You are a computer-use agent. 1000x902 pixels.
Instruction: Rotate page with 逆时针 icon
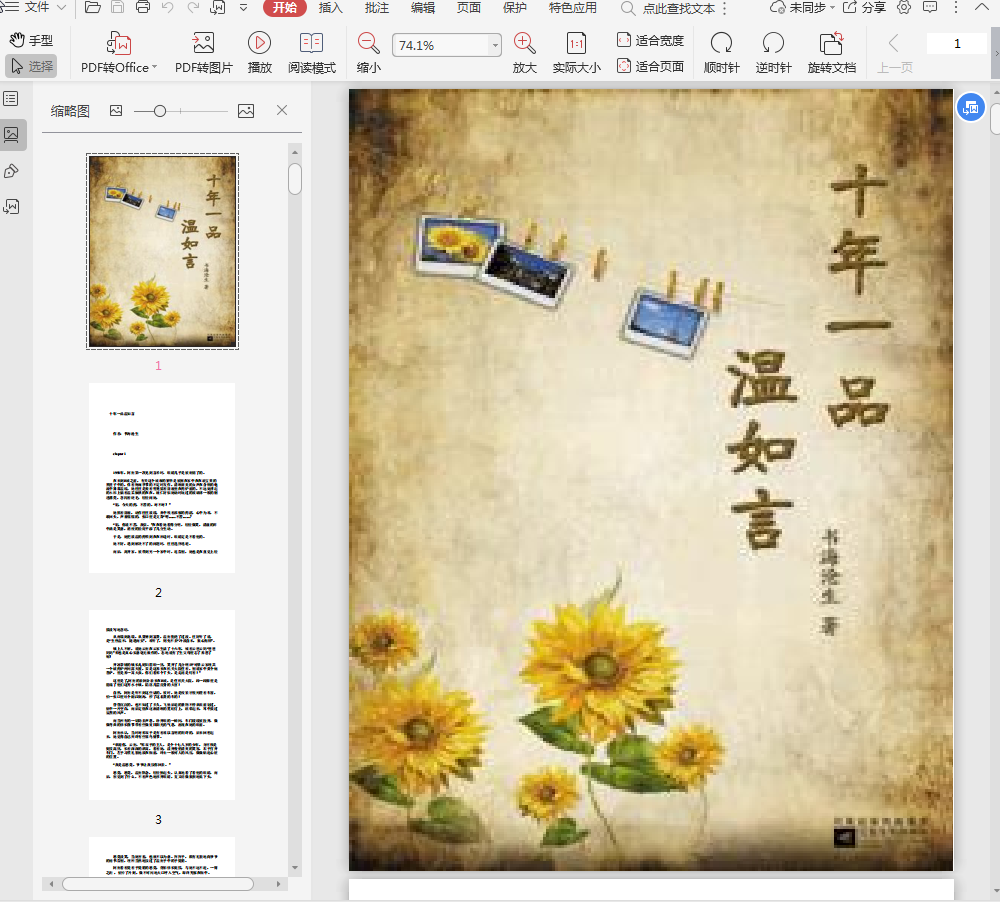tap(773, 44)
